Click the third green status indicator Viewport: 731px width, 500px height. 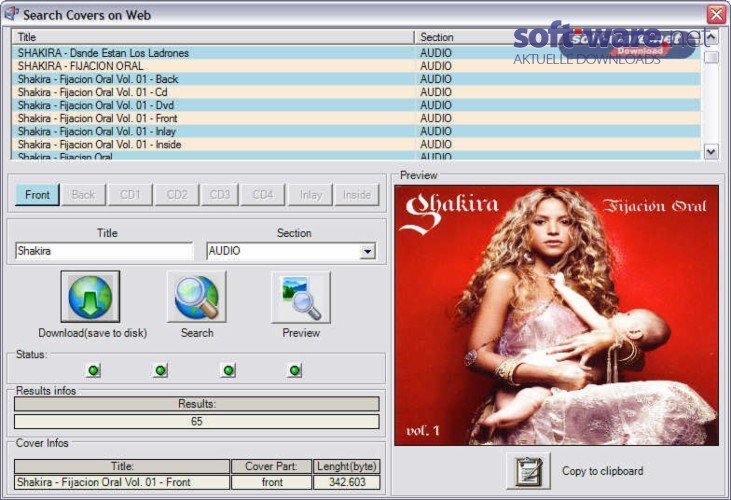coord(228,370)
